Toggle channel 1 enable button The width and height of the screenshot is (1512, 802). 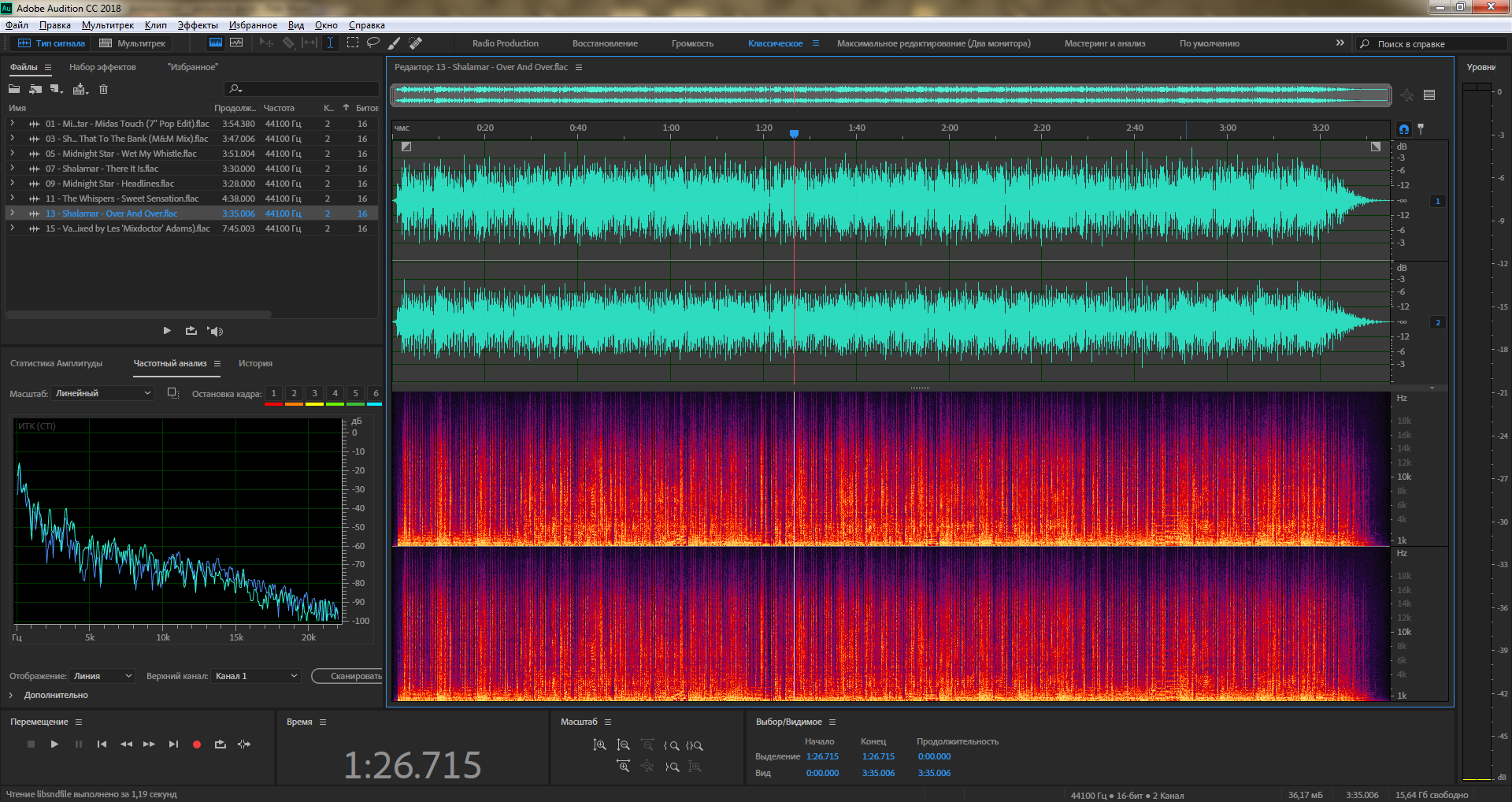[1438, 201]
